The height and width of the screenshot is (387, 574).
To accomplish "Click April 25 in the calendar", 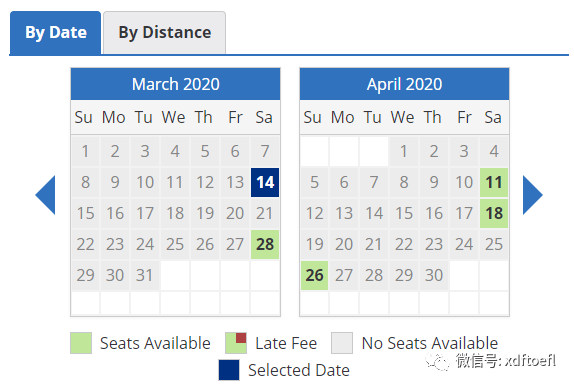I will tap(494, 244).
